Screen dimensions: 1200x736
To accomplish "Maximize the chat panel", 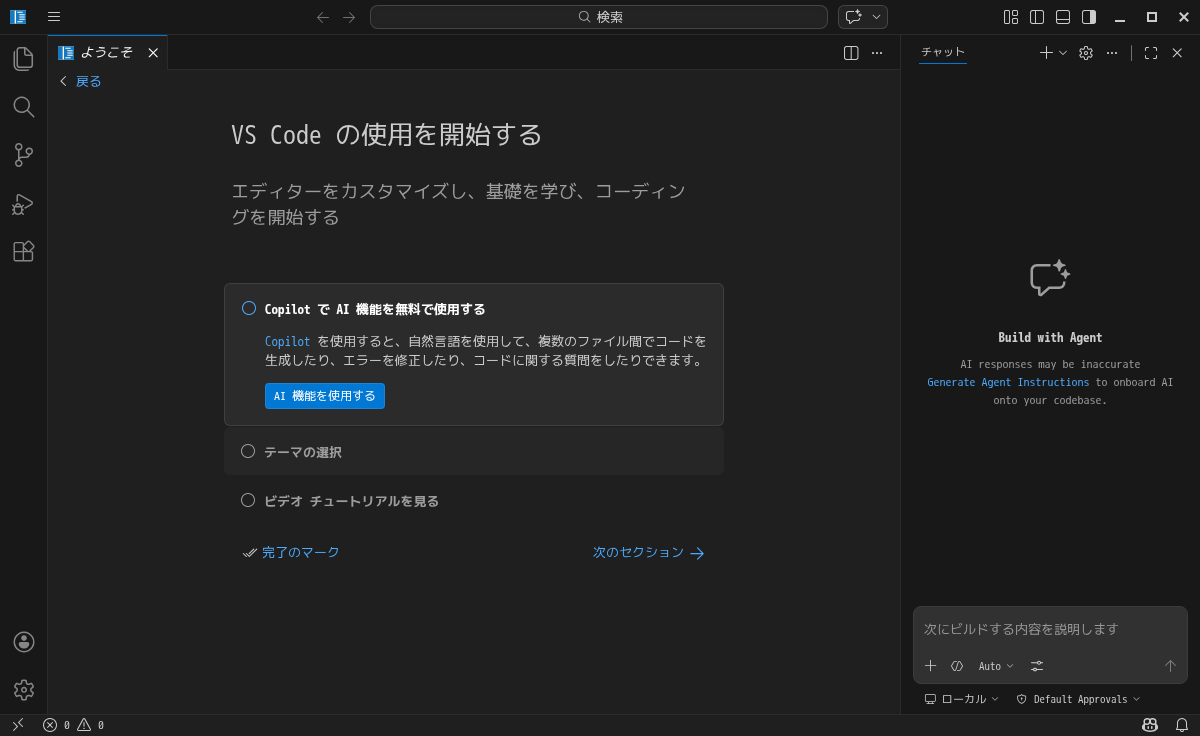I will pyautogui.click(x=1151, y=53).
